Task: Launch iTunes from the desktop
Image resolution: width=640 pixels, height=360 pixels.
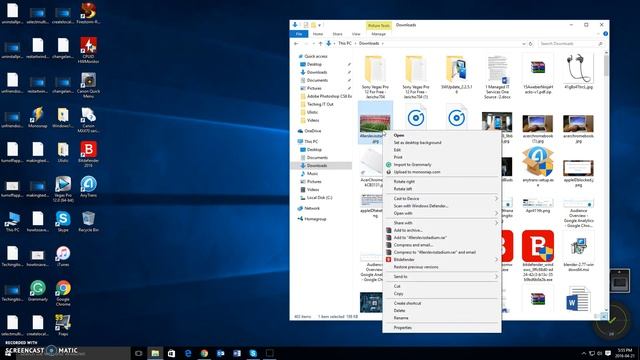Action: click(63, 256)
